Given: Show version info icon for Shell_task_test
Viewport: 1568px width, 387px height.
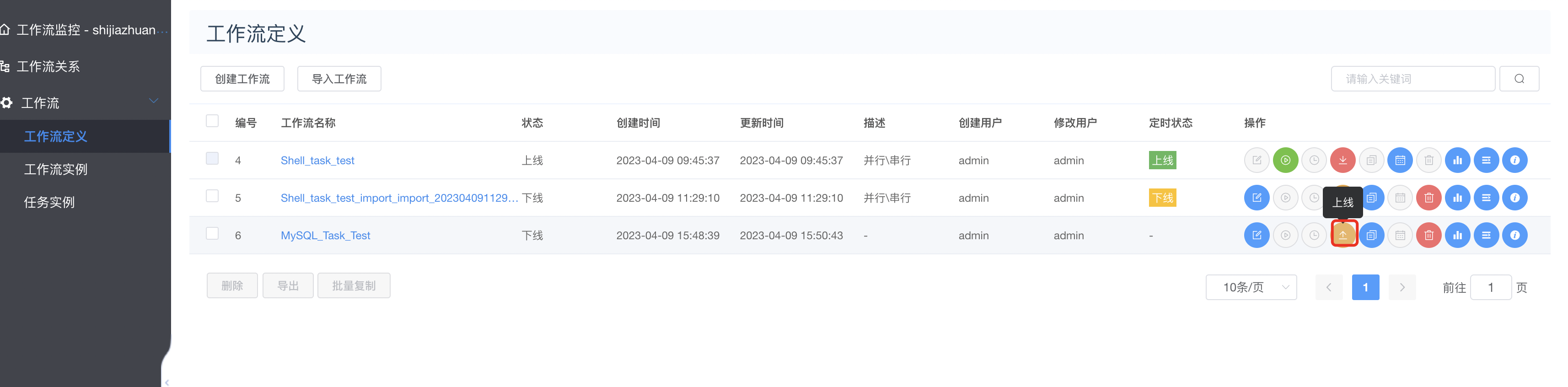Looking at the screenshot, I should (1514, 161).
